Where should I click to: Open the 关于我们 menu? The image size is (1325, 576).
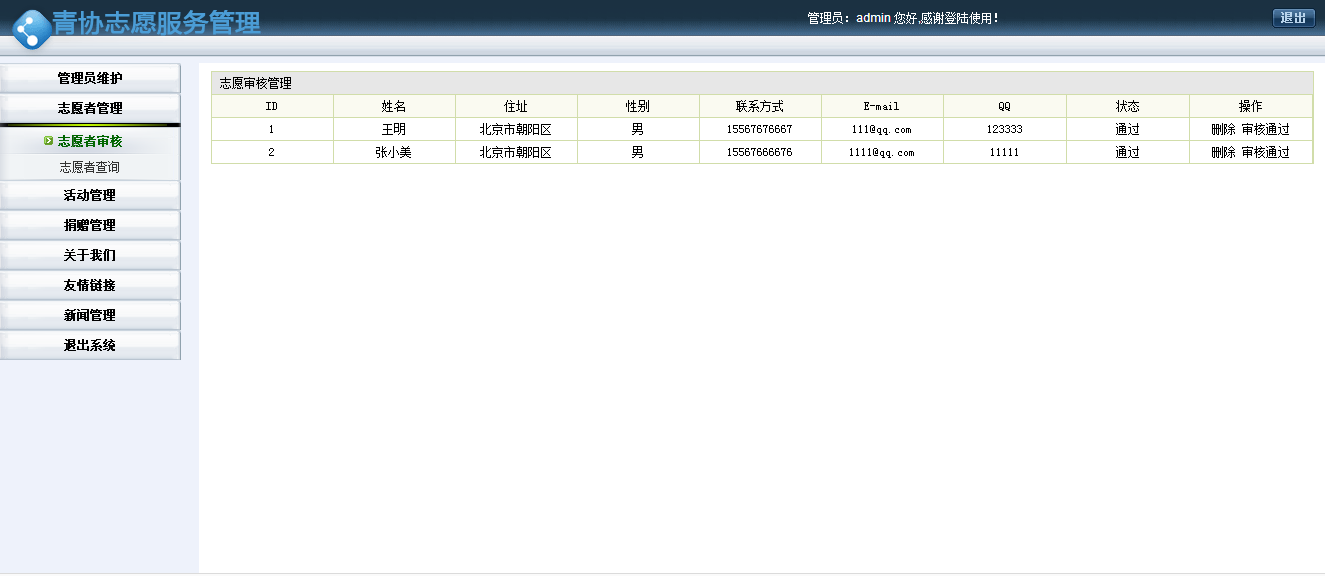90,255
